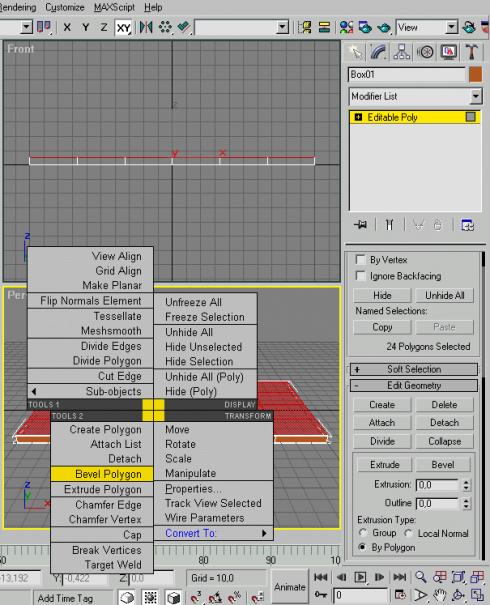
Task: Click the Animate button
Action: click(289, 587)
